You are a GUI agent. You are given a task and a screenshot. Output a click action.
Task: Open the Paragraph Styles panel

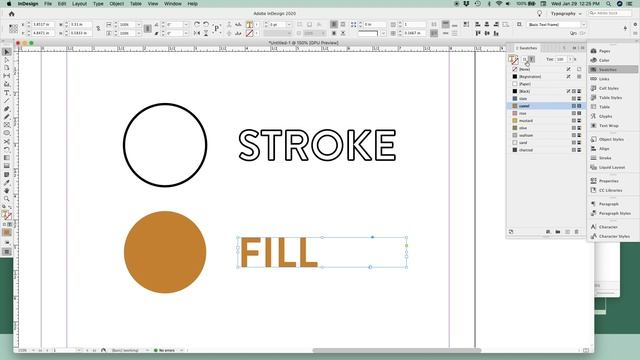click(x=615, y=213)
